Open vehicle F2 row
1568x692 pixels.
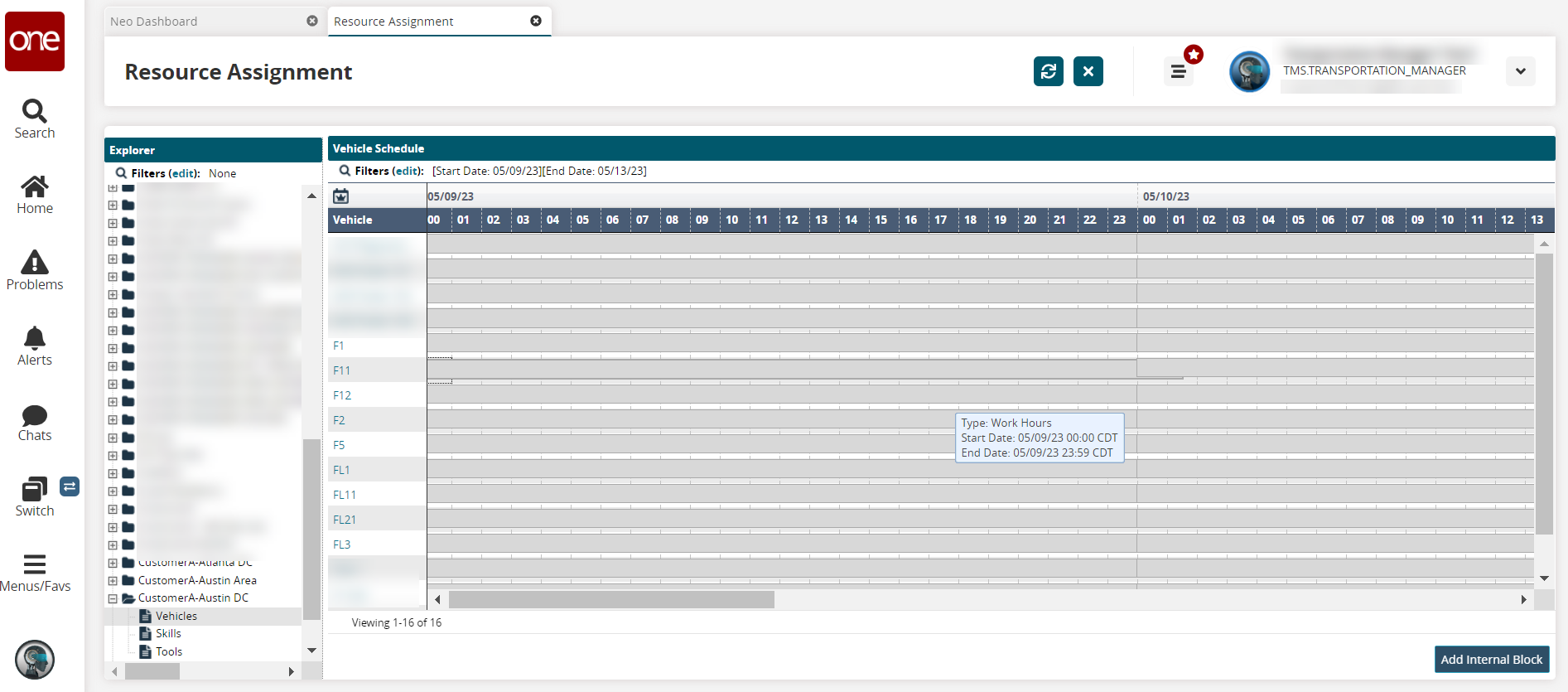(339, 420)
